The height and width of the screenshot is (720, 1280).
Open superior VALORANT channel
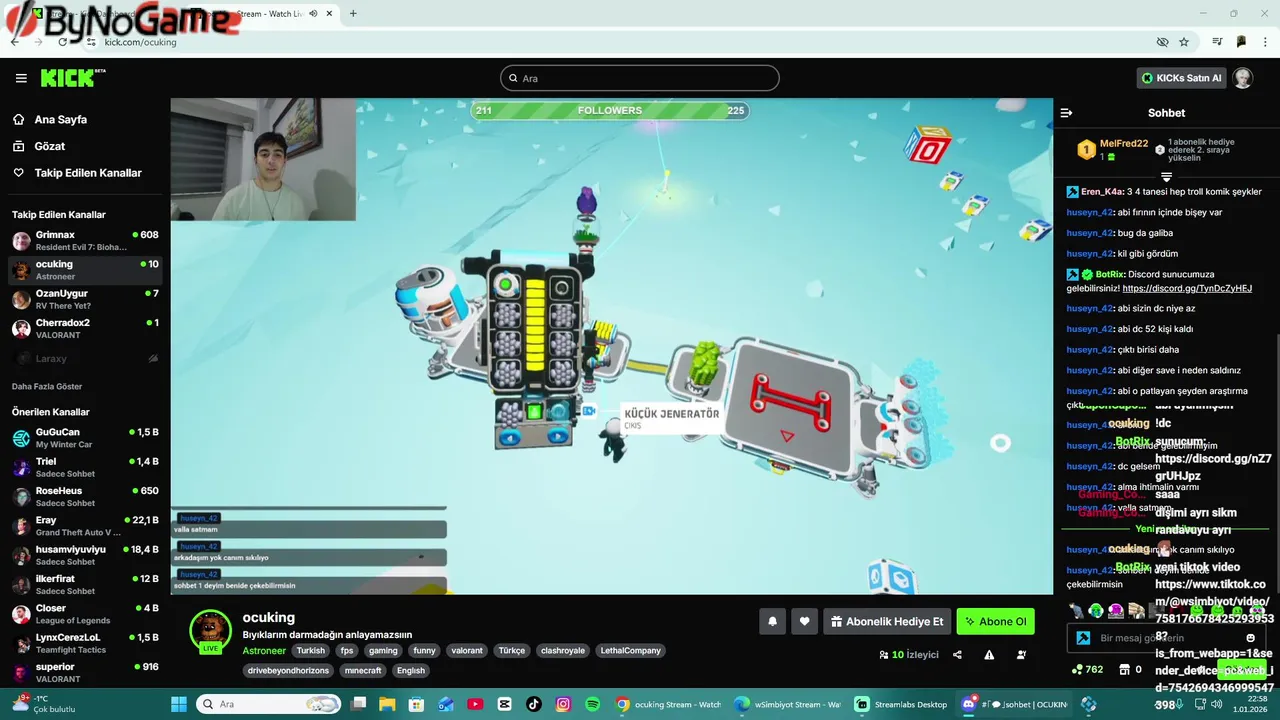[x=85, y=672]
